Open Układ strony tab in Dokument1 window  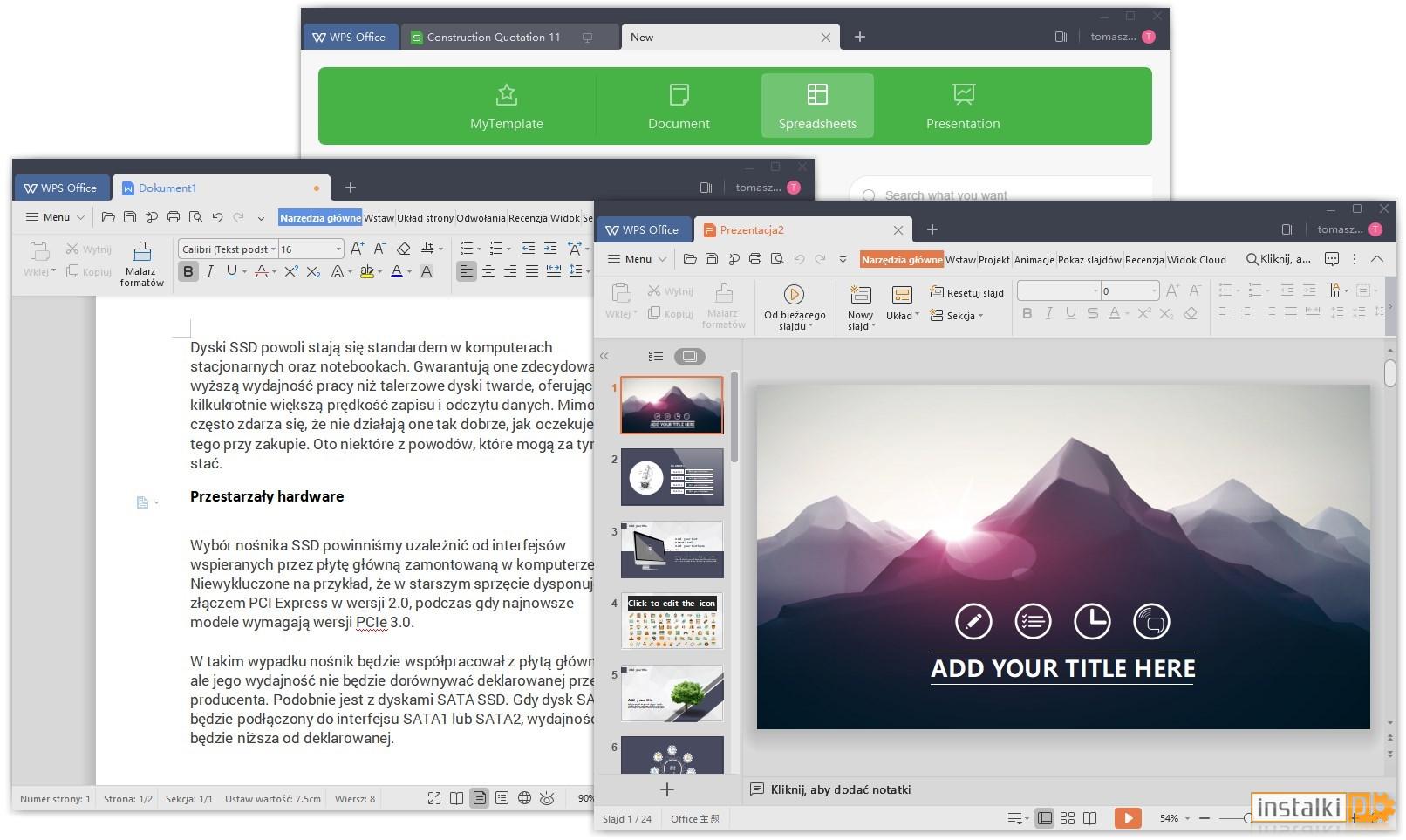pyautogui.click(x=425, y=218)
